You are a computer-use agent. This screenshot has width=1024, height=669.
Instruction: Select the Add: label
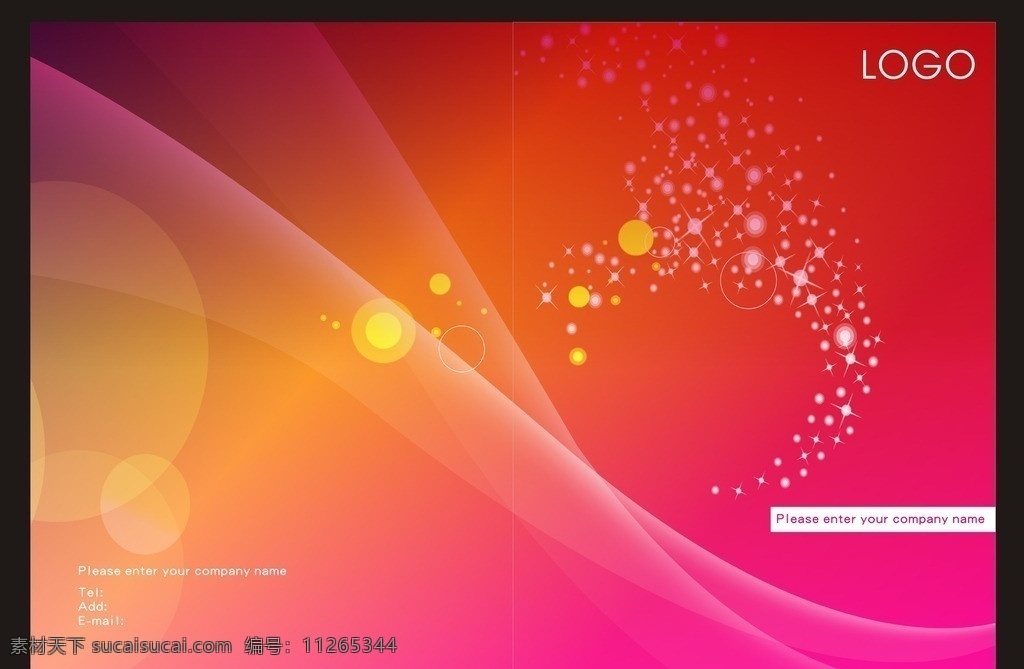[93, 606]
